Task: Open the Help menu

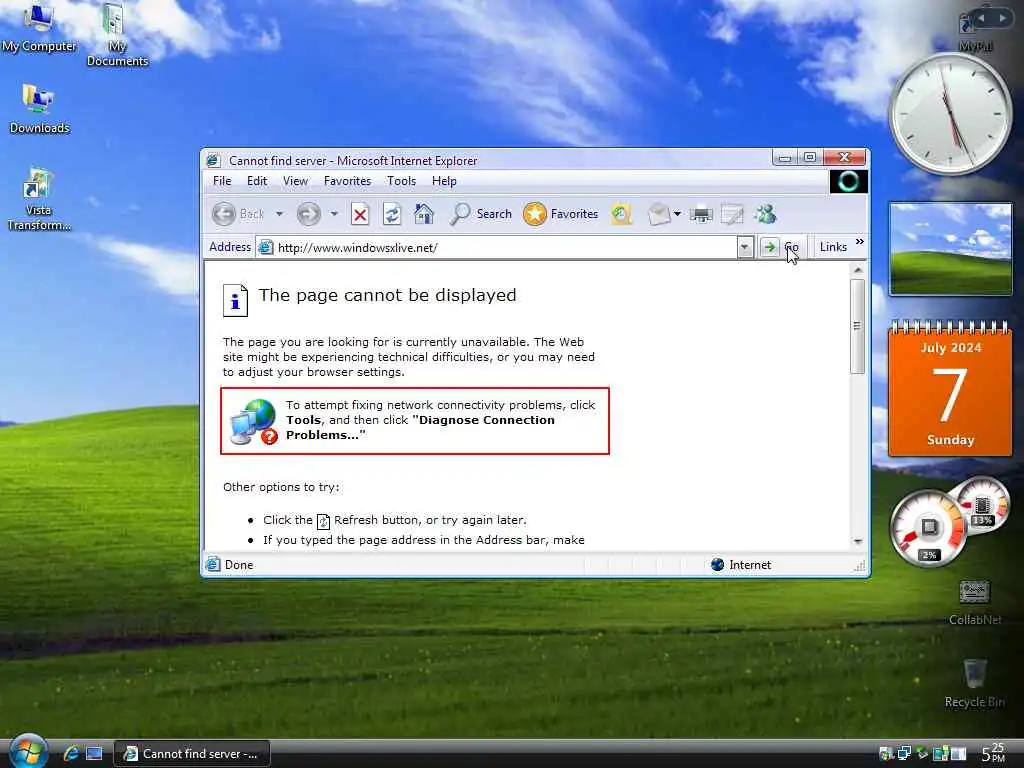Action: 444,181
